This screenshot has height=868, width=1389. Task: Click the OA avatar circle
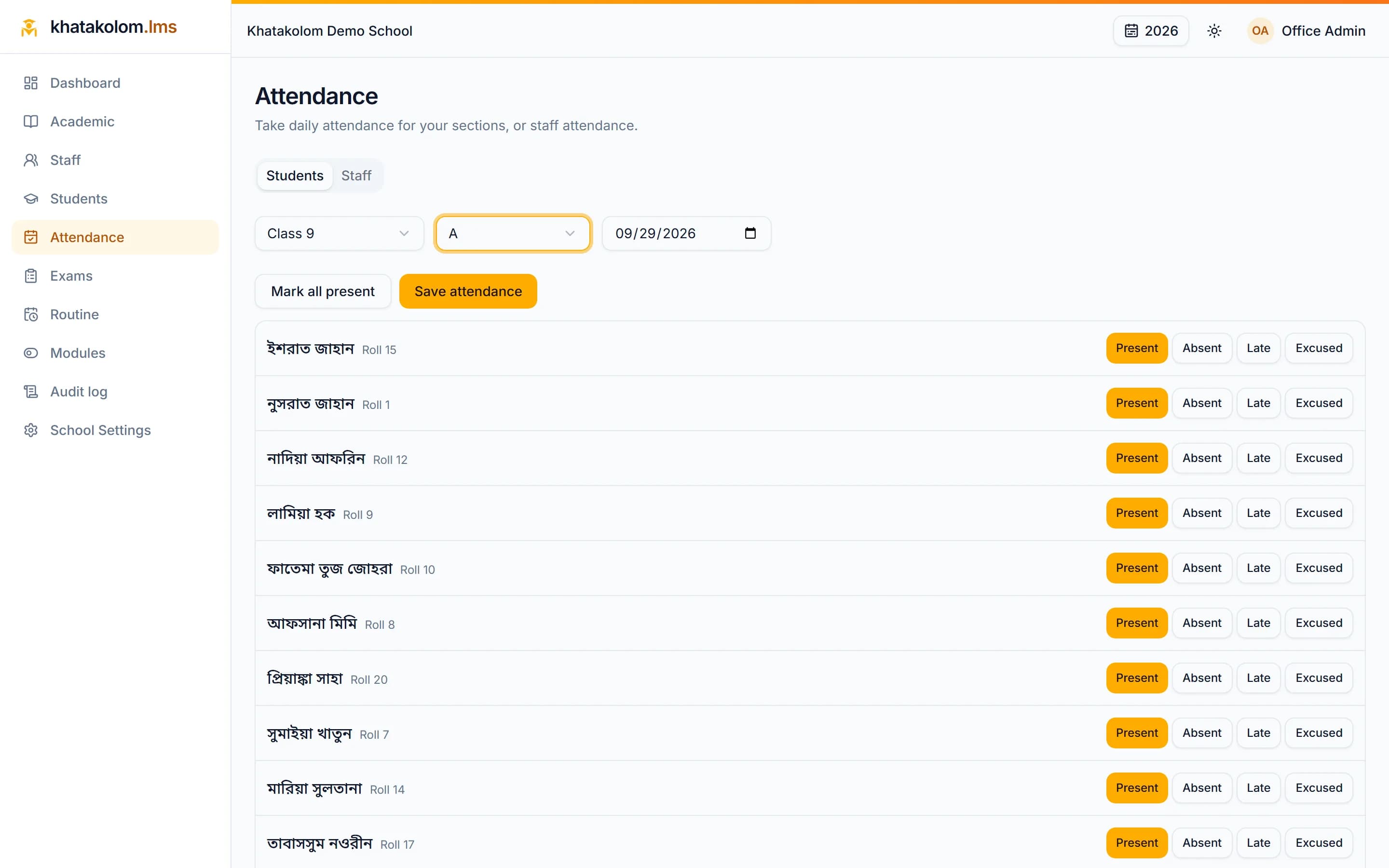[1260, 31]
